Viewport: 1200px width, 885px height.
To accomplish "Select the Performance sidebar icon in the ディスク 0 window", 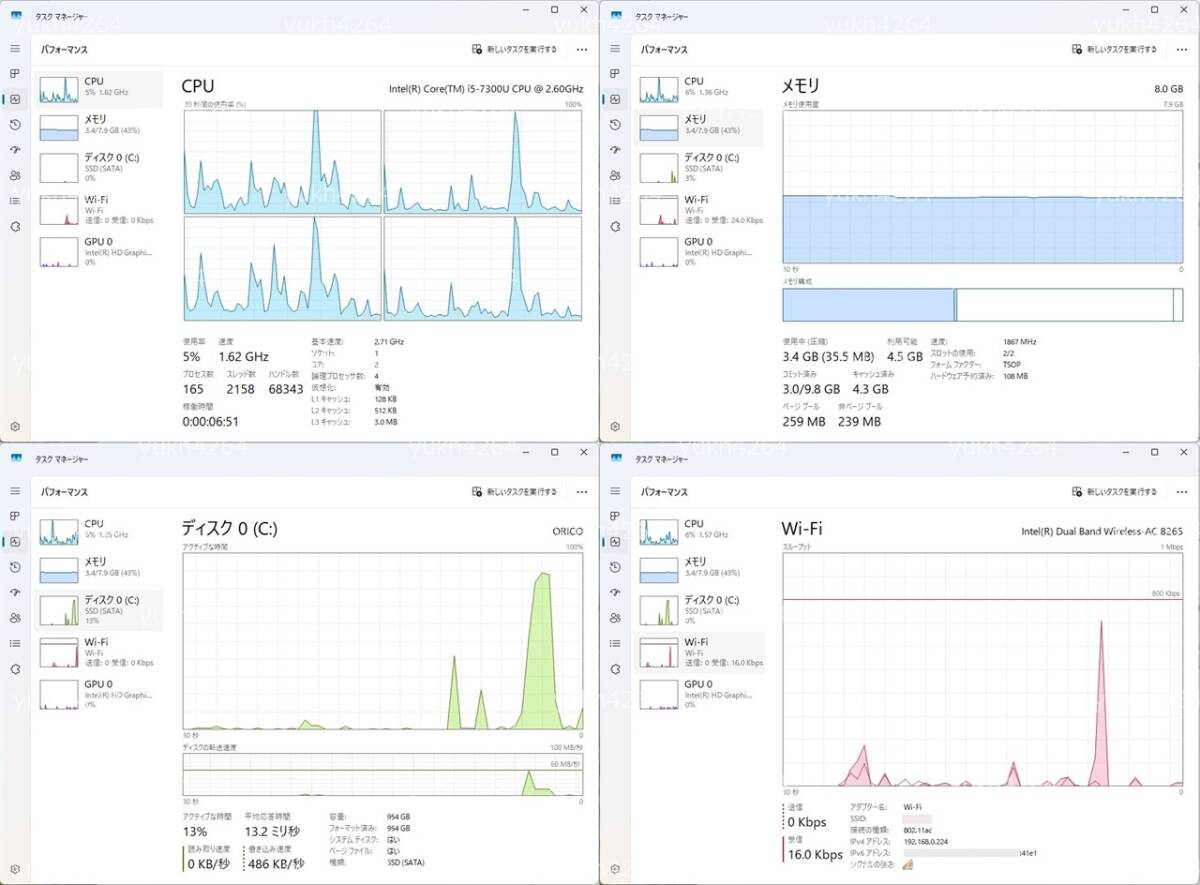I will [15, 542].
